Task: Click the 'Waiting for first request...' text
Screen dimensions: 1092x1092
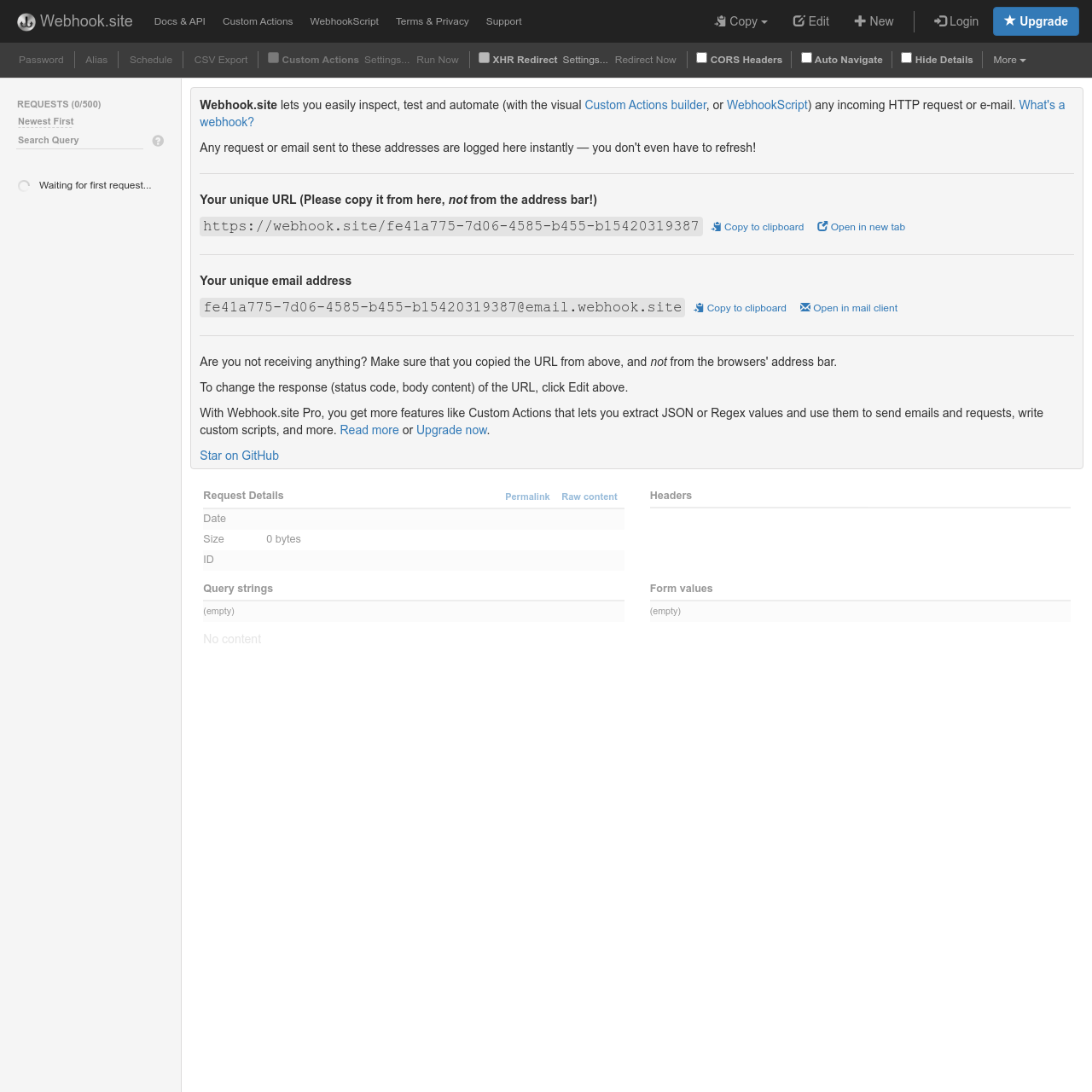Action: 95,185
